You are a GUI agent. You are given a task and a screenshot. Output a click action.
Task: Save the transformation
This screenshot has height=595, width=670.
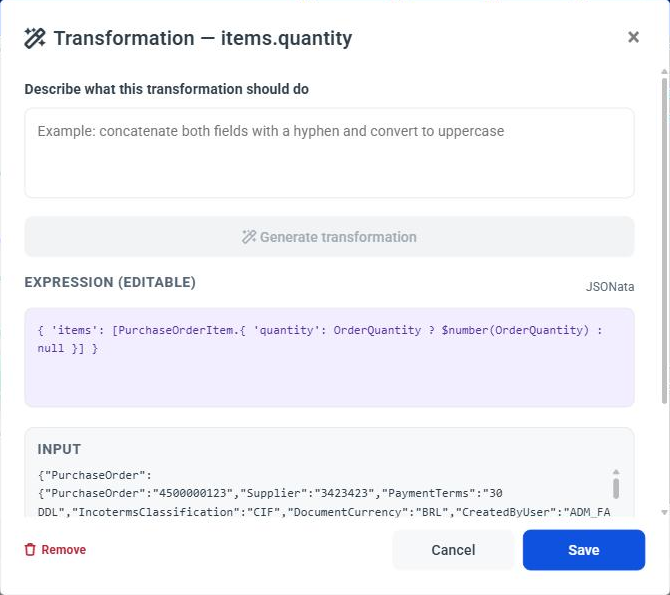[x=584, y=550]
